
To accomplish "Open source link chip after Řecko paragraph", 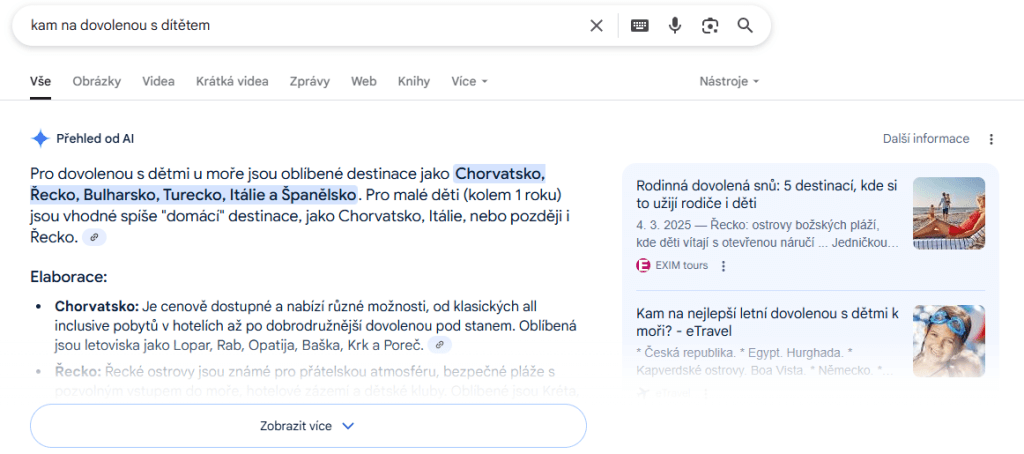I will (x=94, y=237).
